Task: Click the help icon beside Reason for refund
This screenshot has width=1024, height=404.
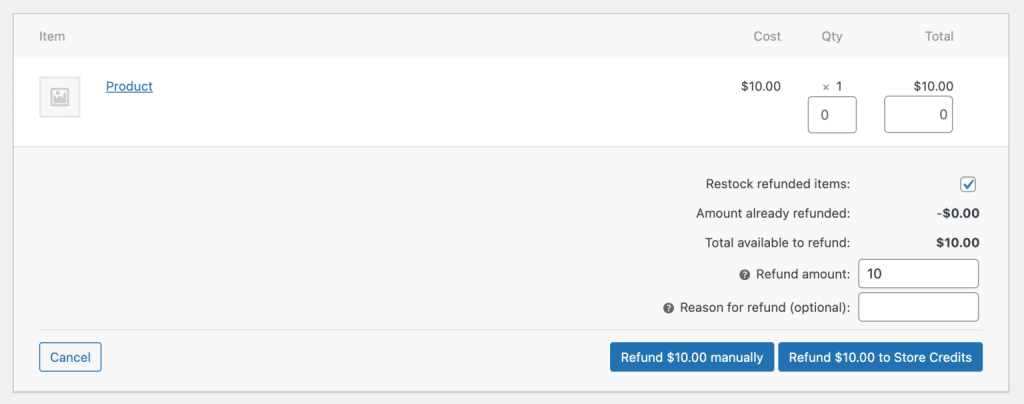Action: click(668, 308)
